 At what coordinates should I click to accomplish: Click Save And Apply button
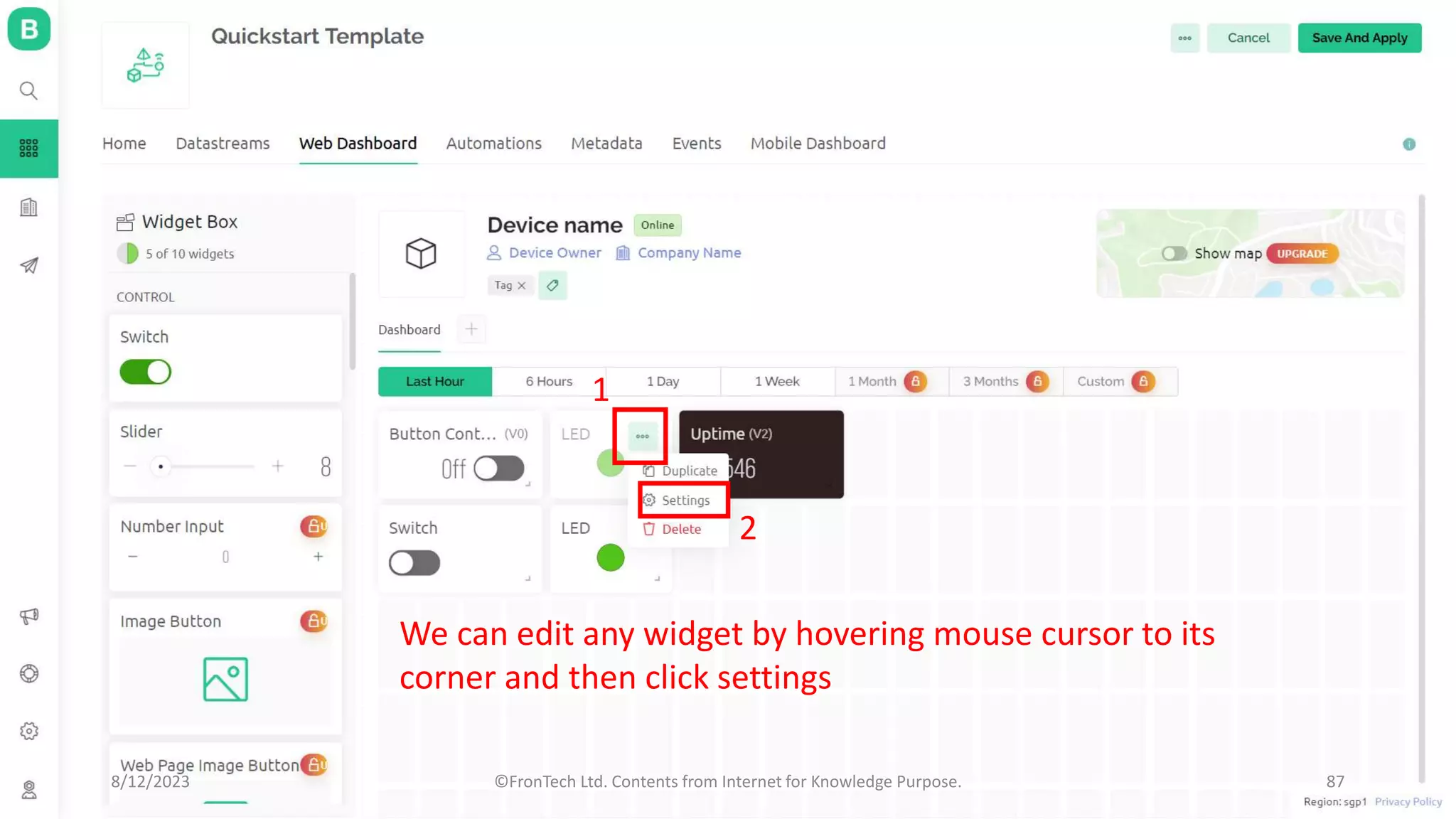click(x=1359, y=38)
